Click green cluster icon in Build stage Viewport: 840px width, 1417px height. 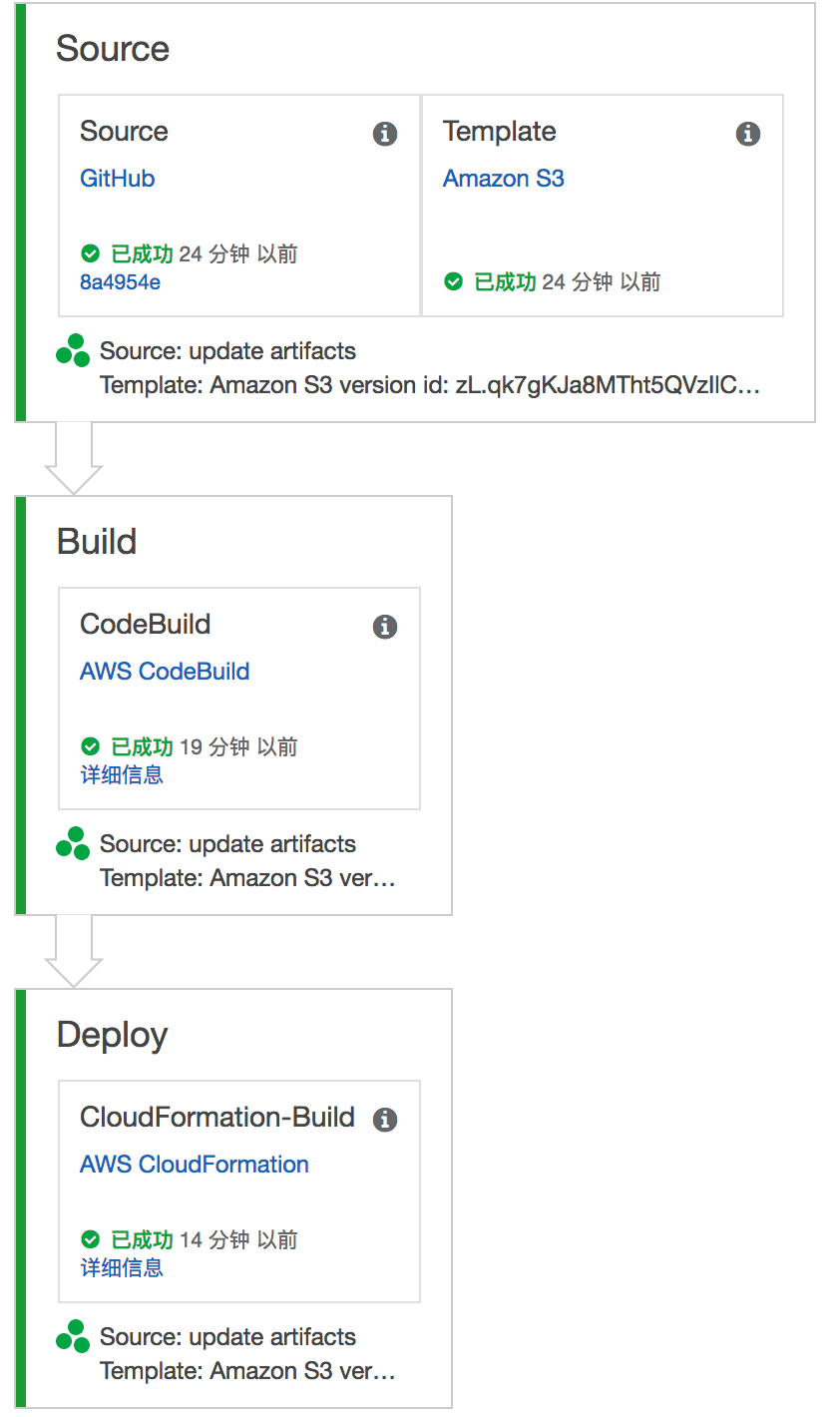click(x=73, y=843)
